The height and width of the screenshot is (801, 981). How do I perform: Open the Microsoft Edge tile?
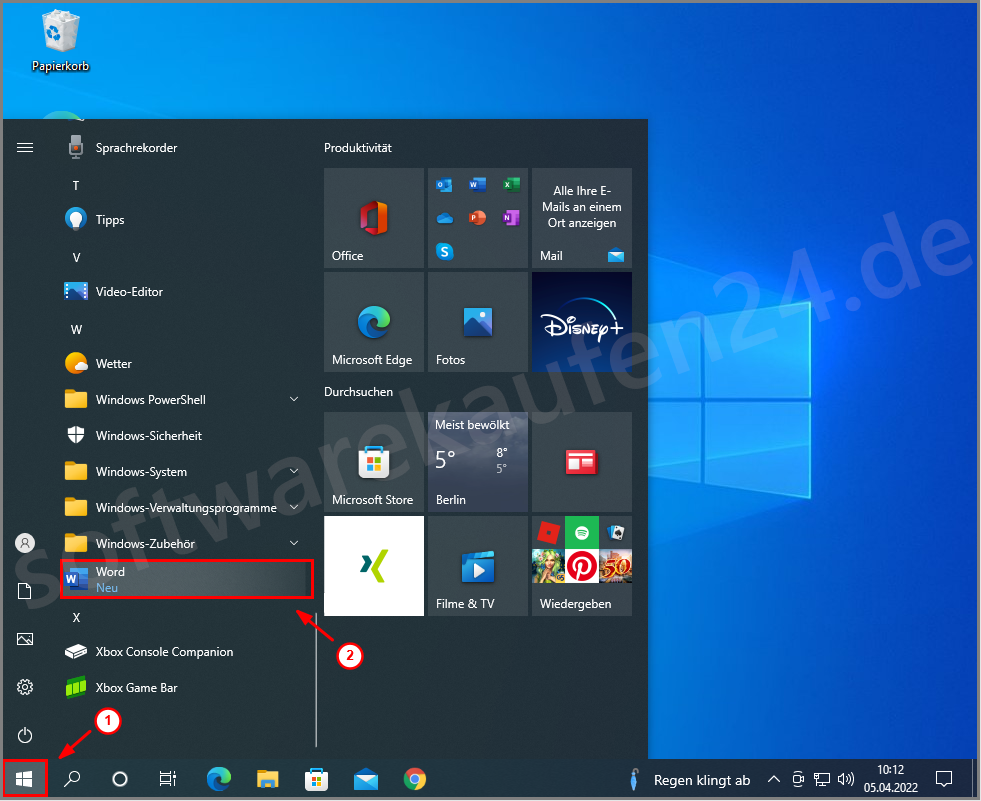pos(374,322)
